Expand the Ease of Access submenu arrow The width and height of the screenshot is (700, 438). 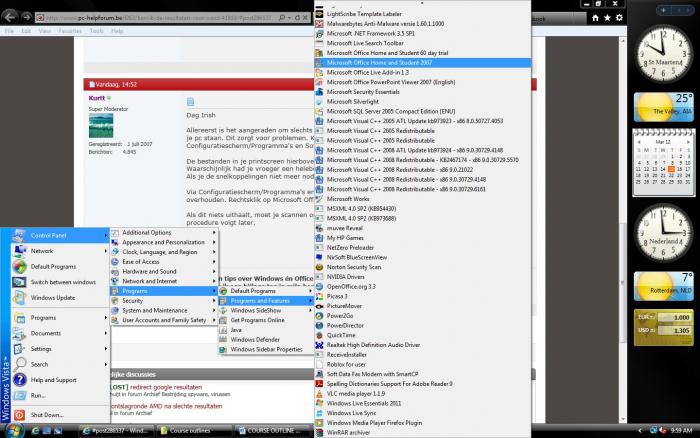214,262
